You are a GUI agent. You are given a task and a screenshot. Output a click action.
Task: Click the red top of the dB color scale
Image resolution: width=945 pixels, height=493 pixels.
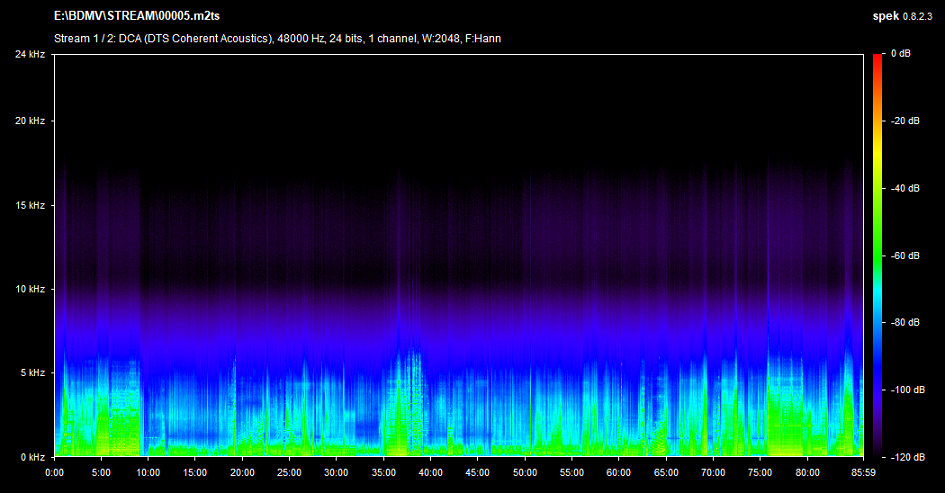pyautogui.click(x=877, y=57)
